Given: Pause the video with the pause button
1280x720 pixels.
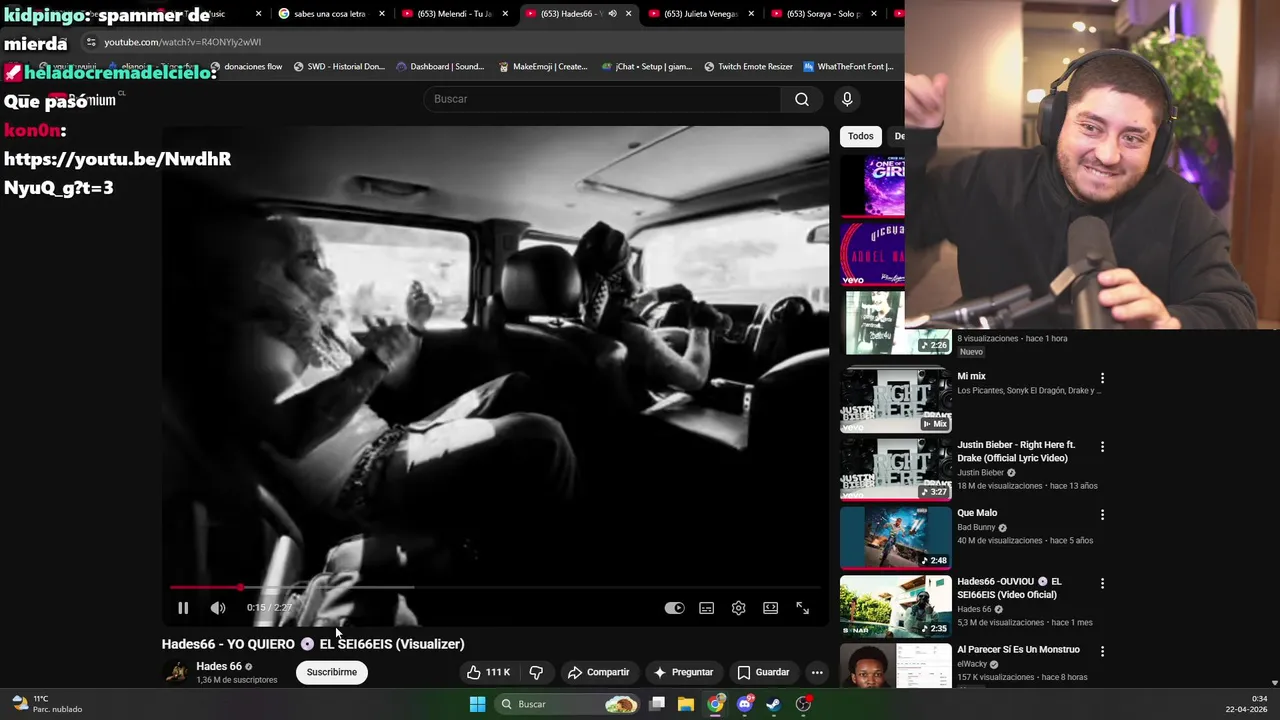Looking at the screenshot, I should [183, 608].
